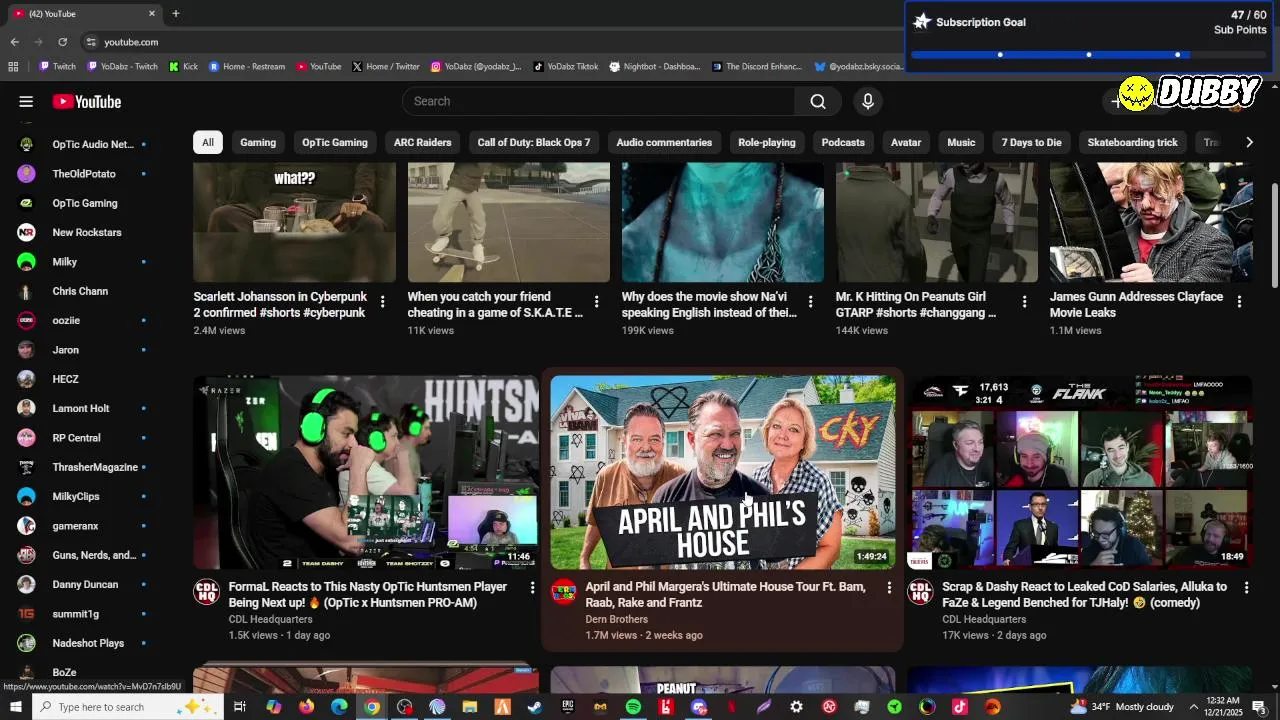Open the Windows Start menu
1280x720 pixels.
[15, 707]
